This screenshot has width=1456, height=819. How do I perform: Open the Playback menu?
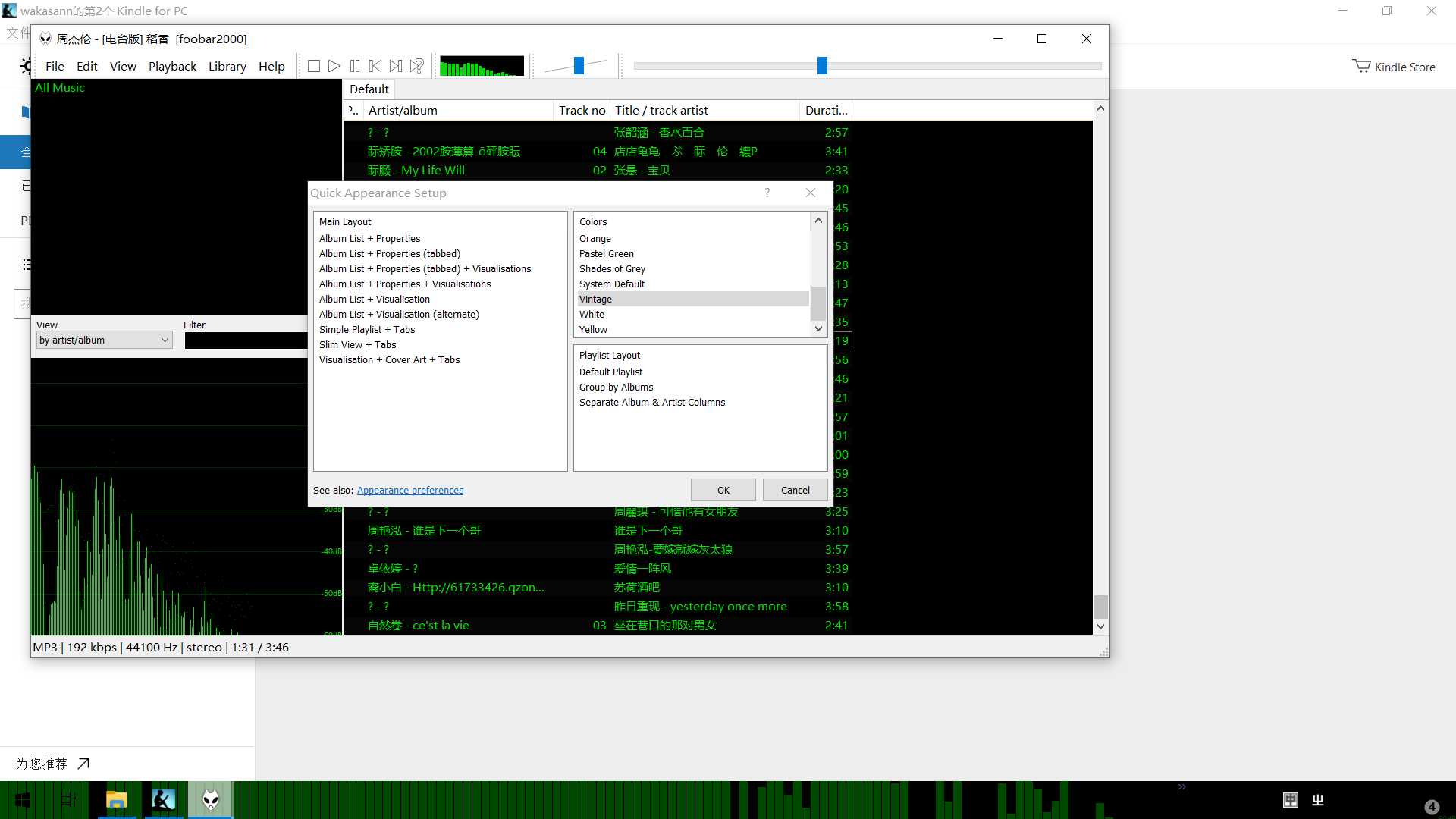(172, 66)
